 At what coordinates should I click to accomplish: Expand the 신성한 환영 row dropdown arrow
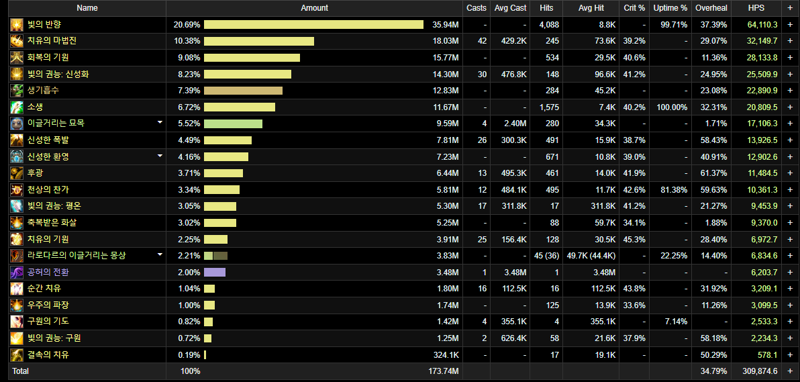point(160,156)
